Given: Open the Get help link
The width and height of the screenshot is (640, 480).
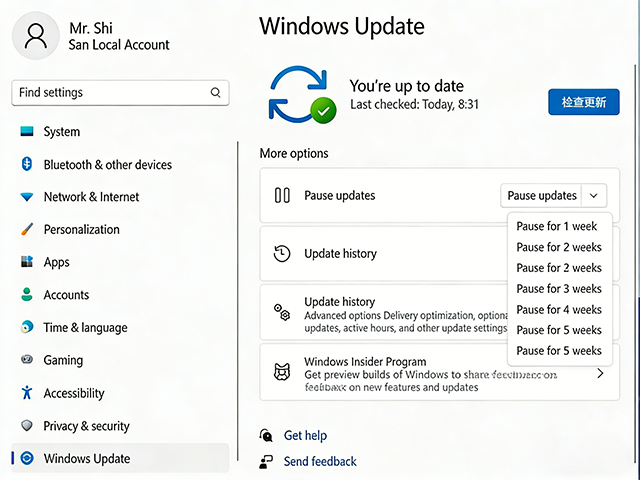Looking at the screenshot, I should [305, 436].
